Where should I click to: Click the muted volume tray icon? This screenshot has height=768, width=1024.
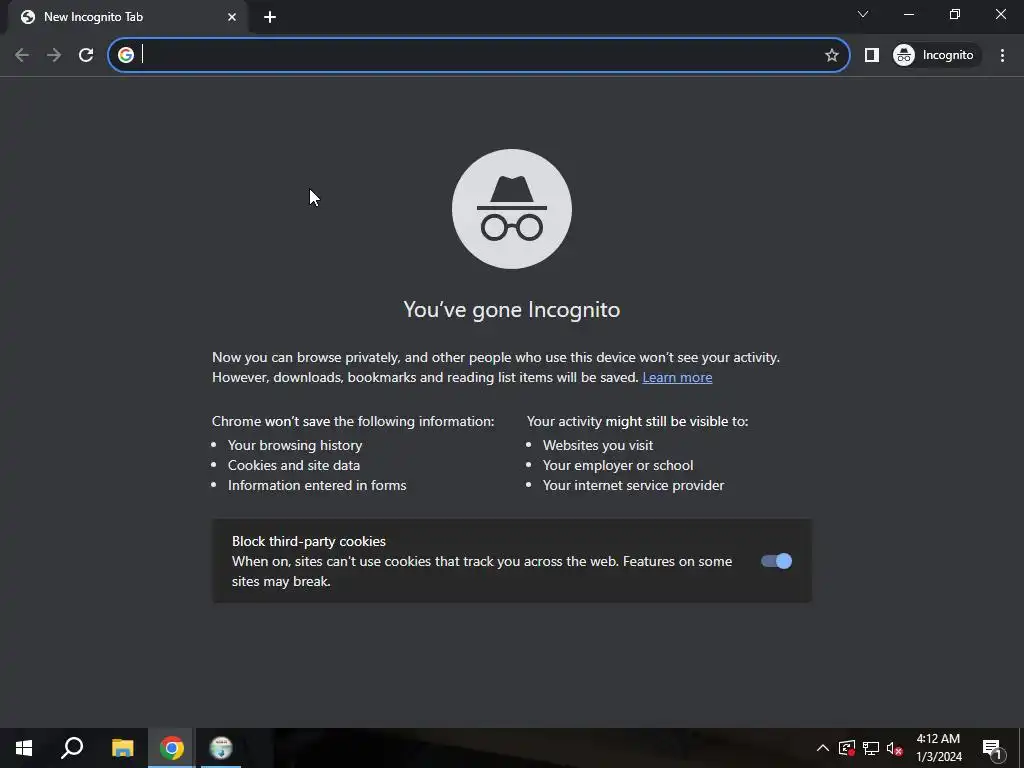point(895,748)
